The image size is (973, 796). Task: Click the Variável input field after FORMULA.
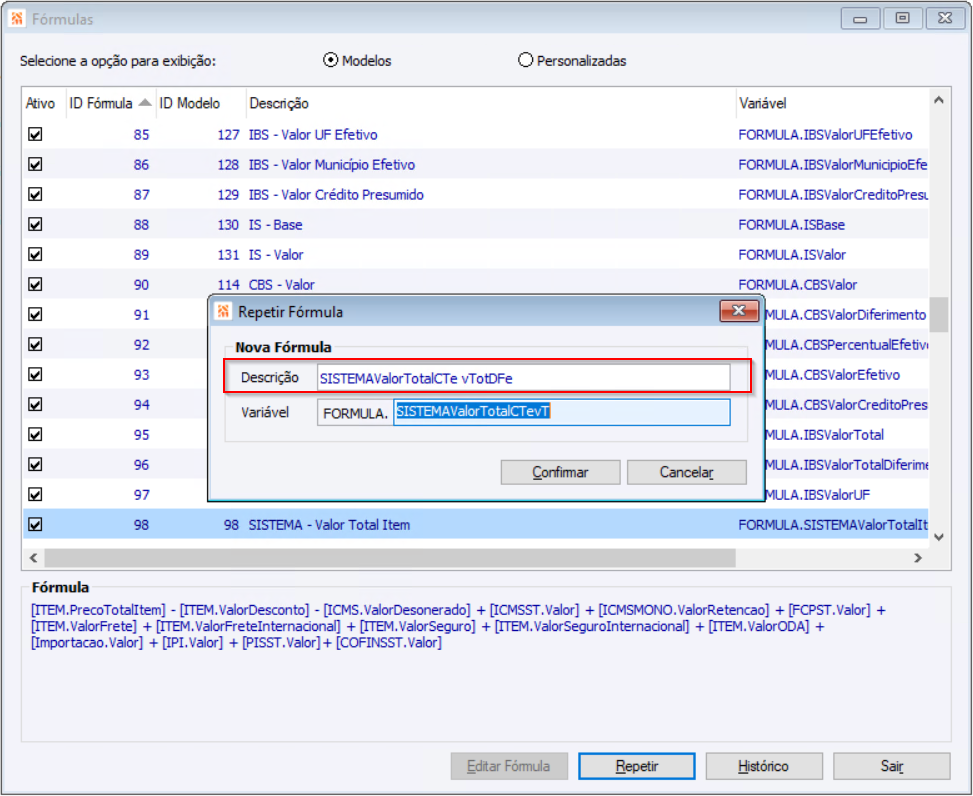click(562, 412)
